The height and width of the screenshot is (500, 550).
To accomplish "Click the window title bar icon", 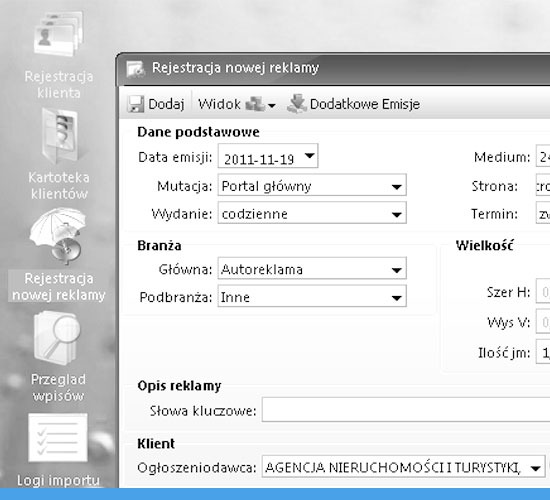I will pos(135,69).
